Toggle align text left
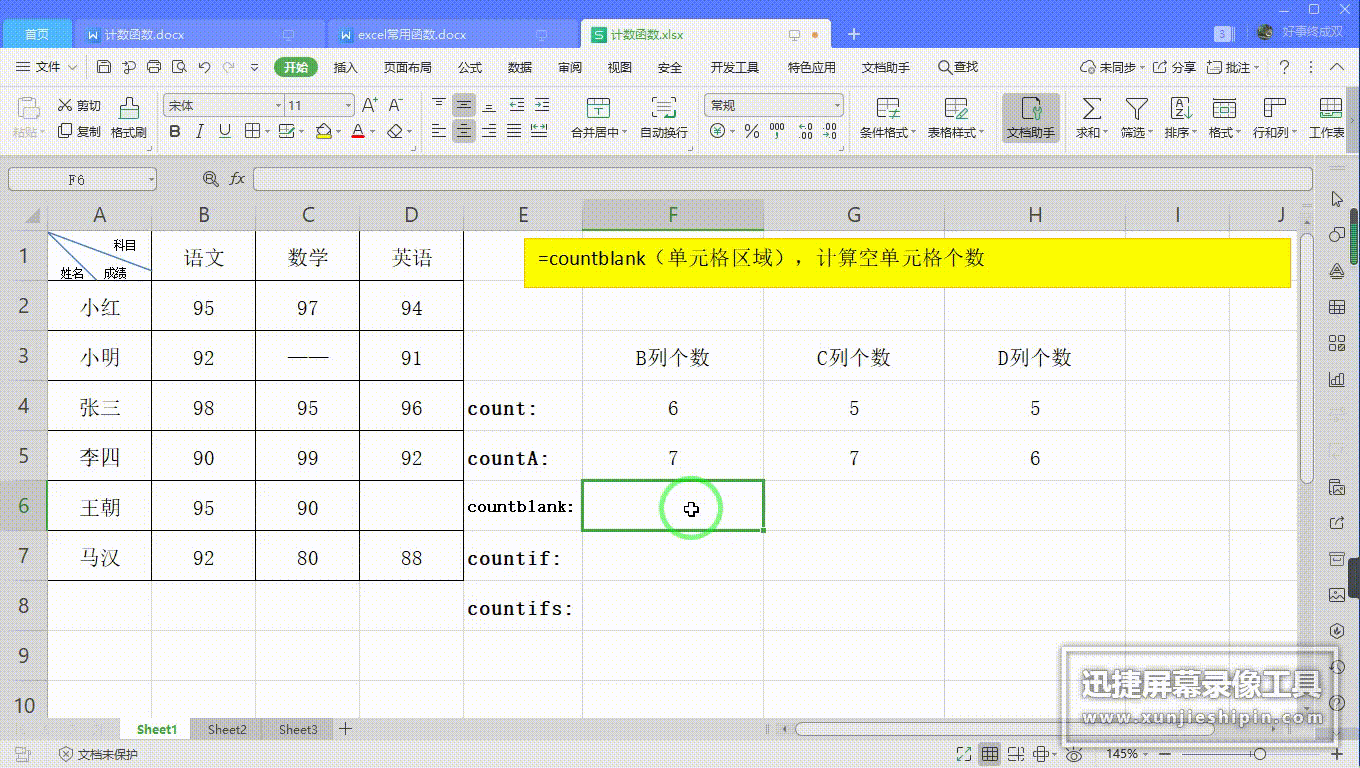The width and height of the screenshot is (1360, 768). coord(439,131)
